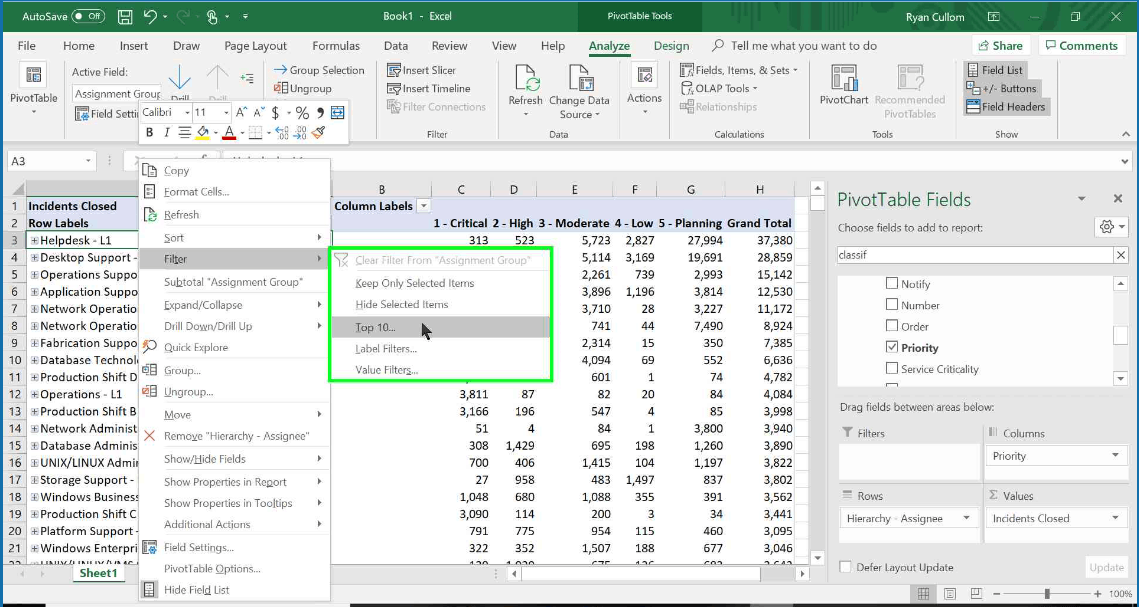Open the Calibri font name dropdown
Screen dimensions: 1139x607
tap(187, 113)
